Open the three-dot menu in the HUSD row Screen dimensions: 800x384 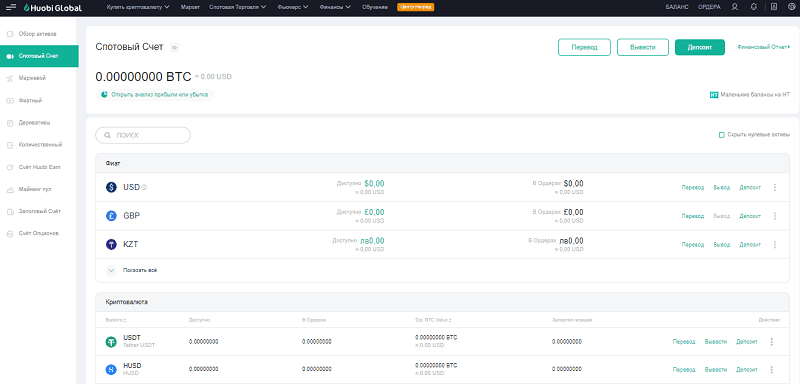point(771,369)
